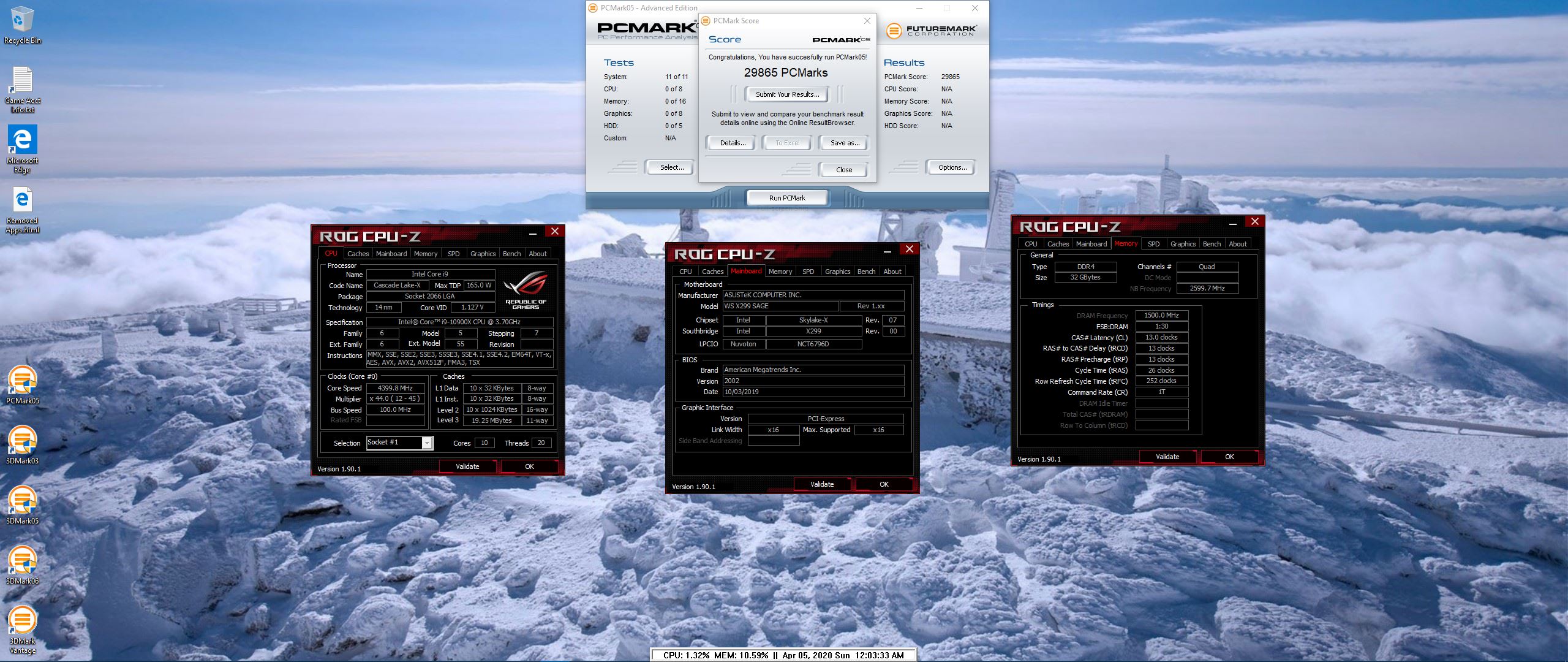Image resolution: width=1568 pixels, height=662 pixels.
Task: Click the BIOS Version 2002 field
Action: (813, 381)
